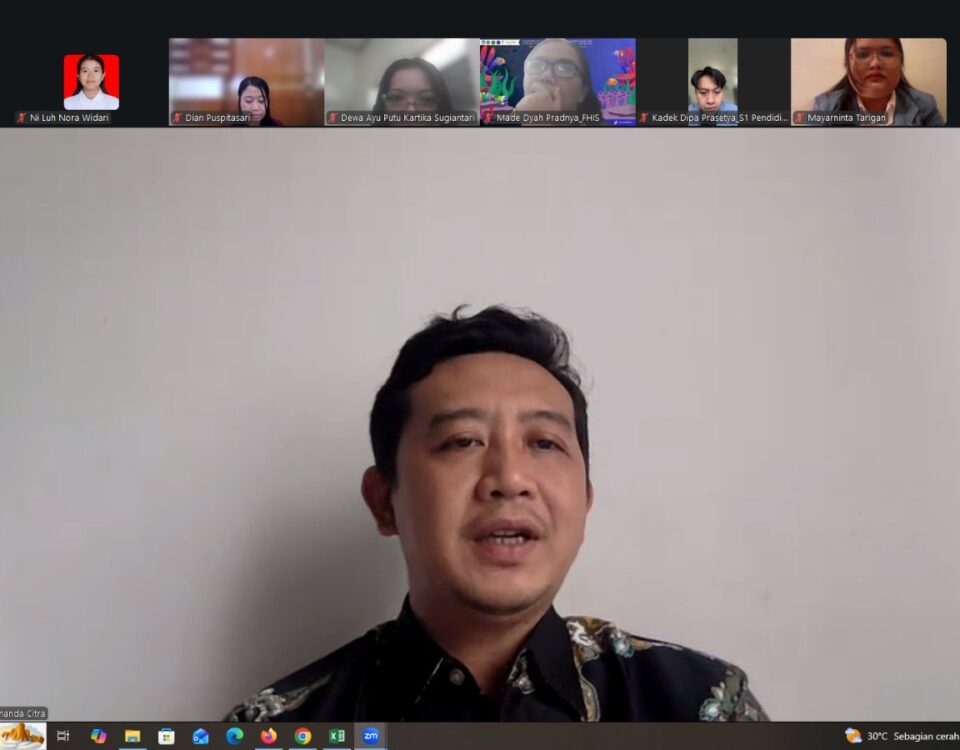Click the main speaker video area
The width and height of the screenshot is (960, 750).
click(x=480, y=420)
